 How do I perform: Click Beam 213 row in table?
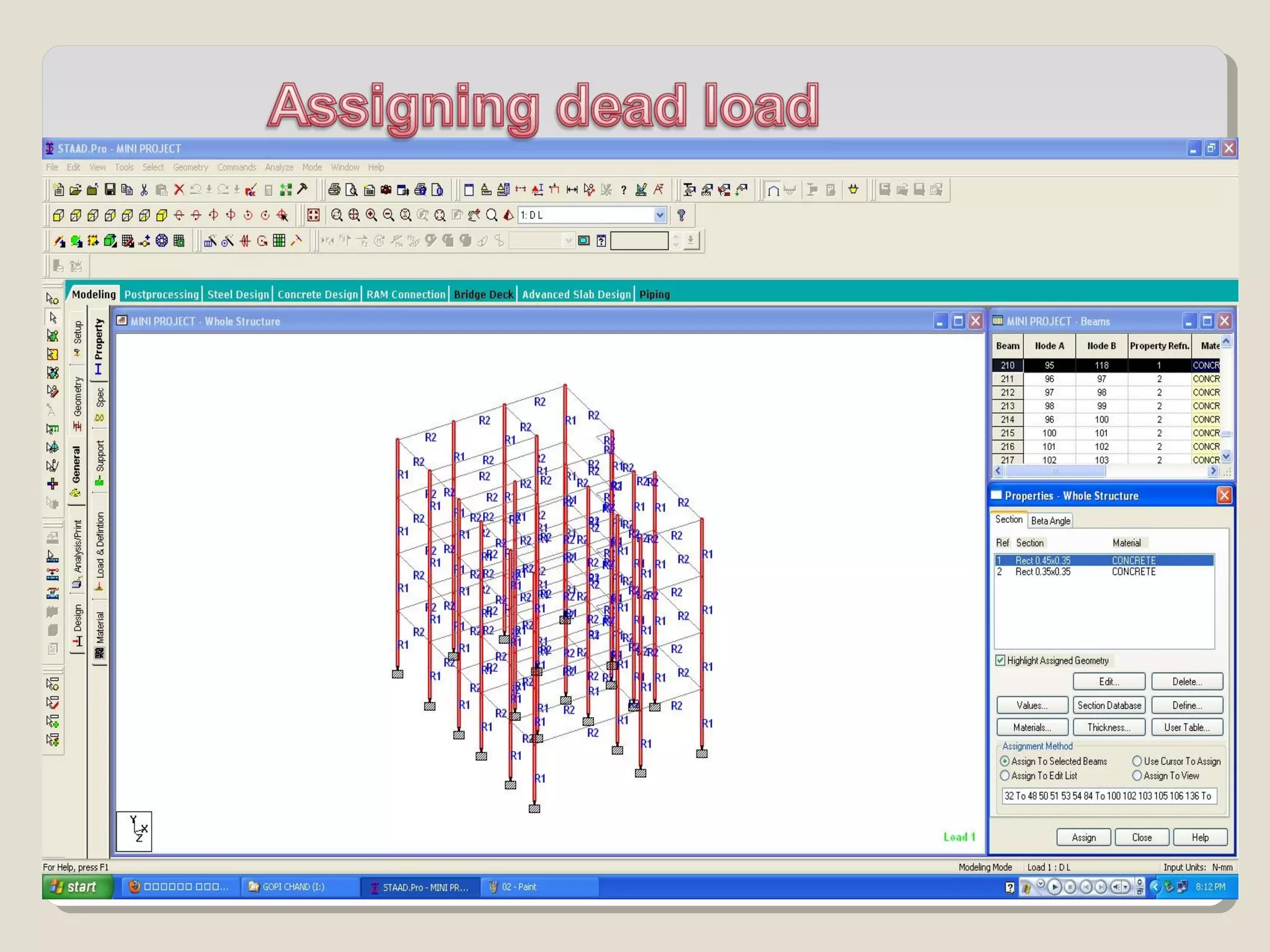click(x=1106, y=406)
